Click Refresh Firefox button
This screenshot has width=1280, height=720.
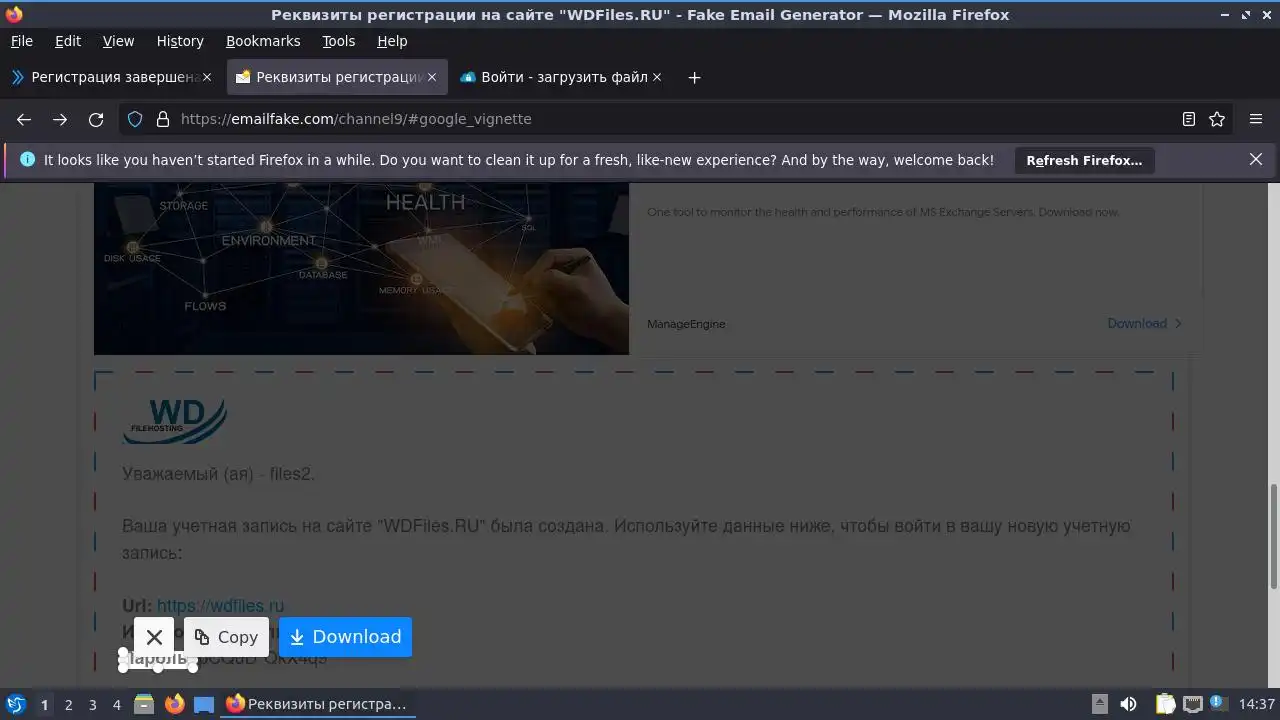1084,160
